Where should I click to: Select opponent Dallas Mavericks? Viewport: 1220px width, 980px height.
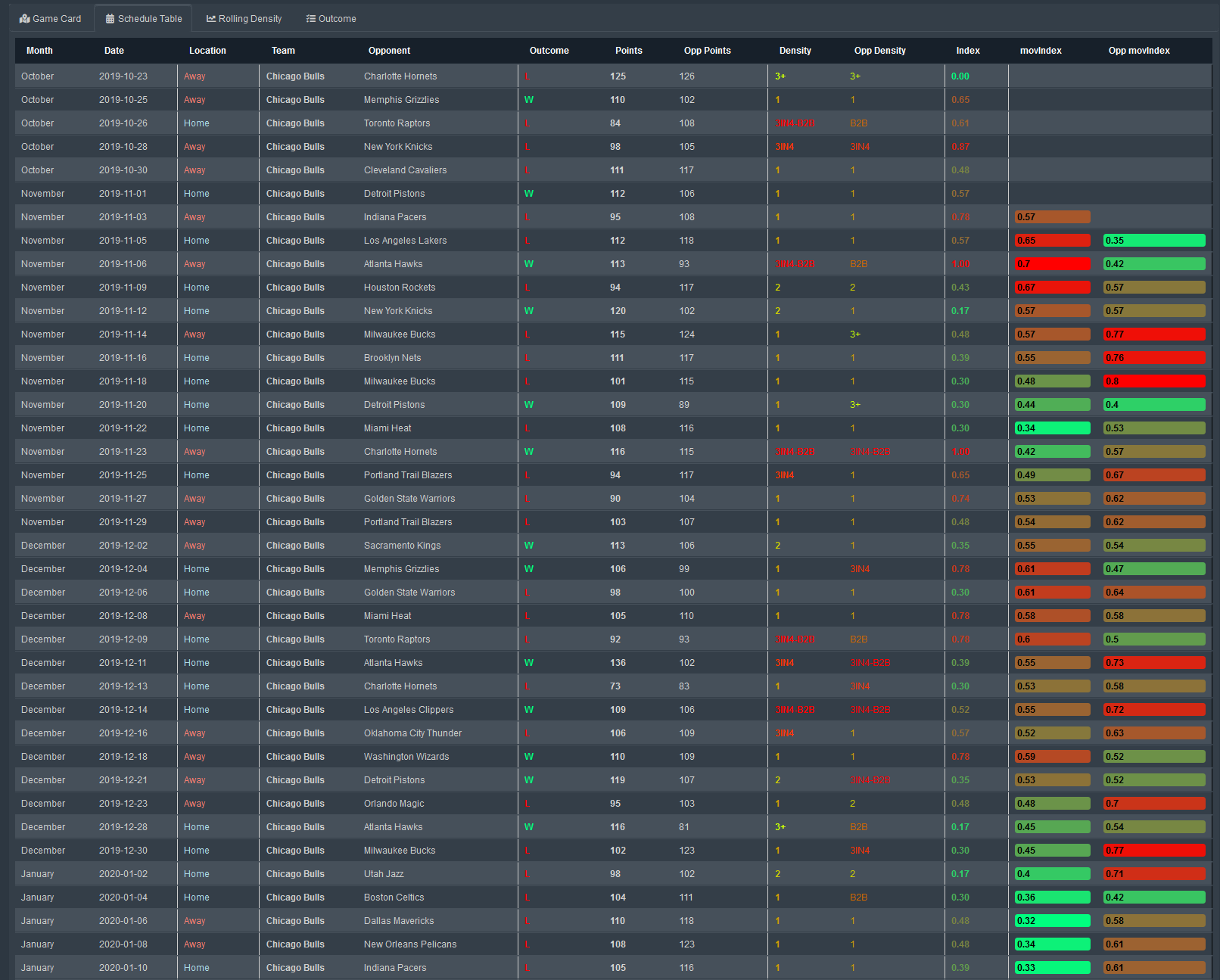[x=399, y=921]
